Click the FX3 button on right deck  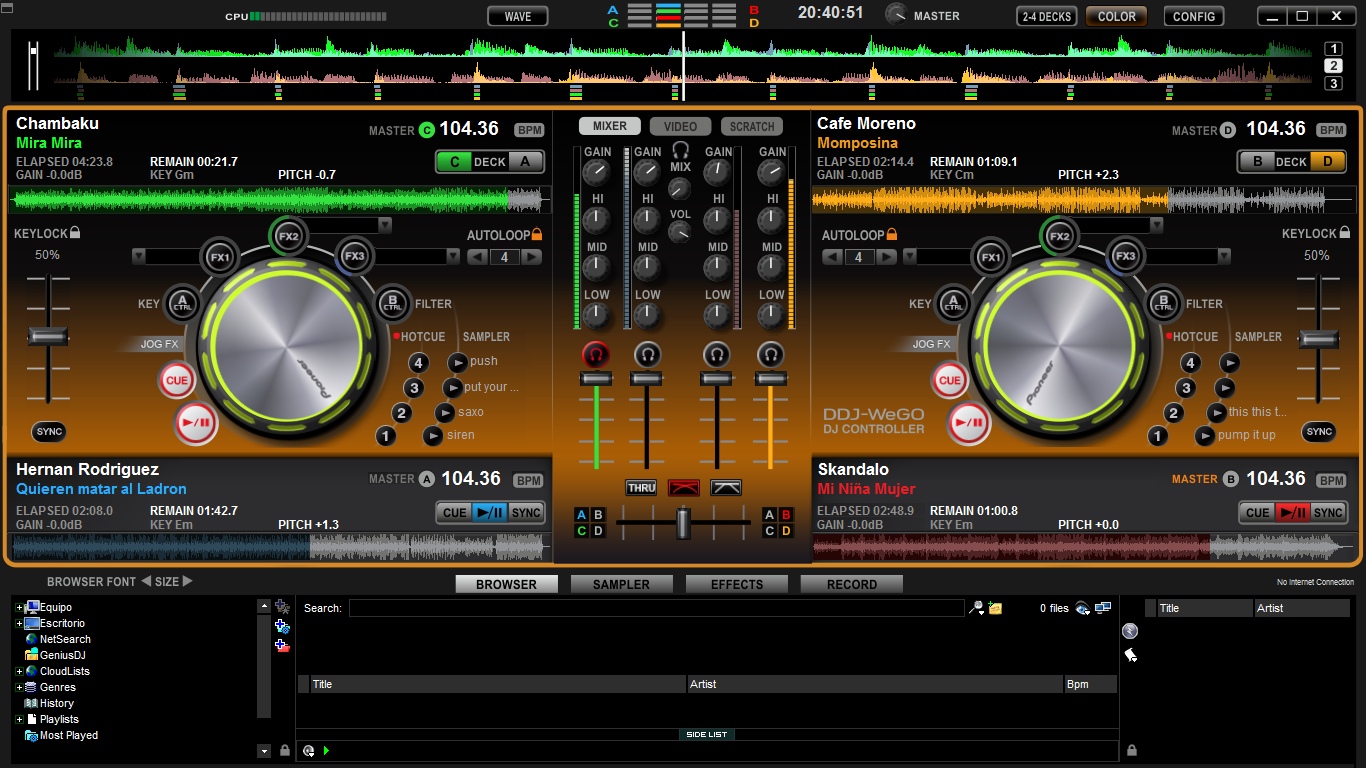(1126, 256)
